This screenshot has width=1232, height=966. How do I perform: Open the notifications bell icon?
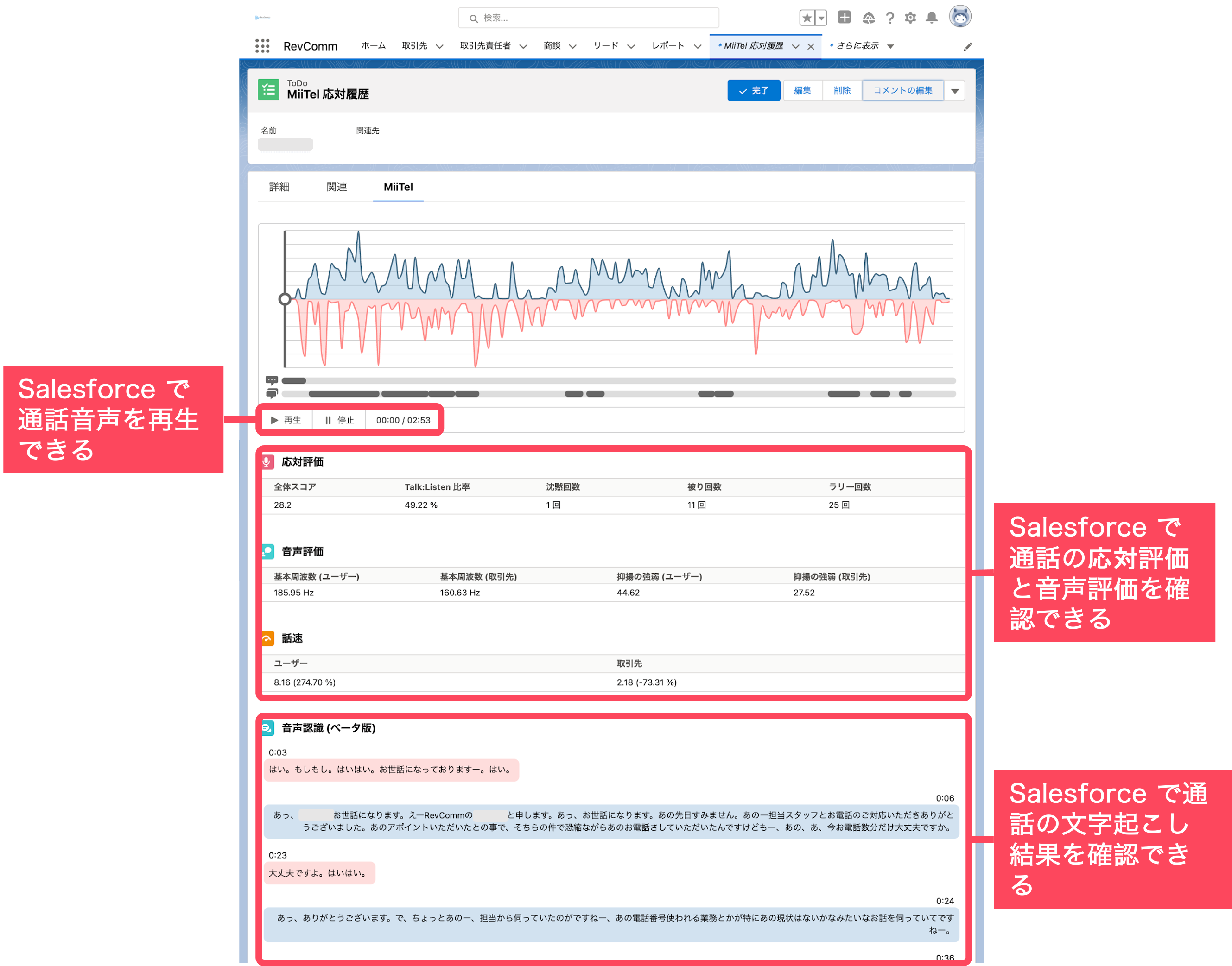[x=932, y=18]
